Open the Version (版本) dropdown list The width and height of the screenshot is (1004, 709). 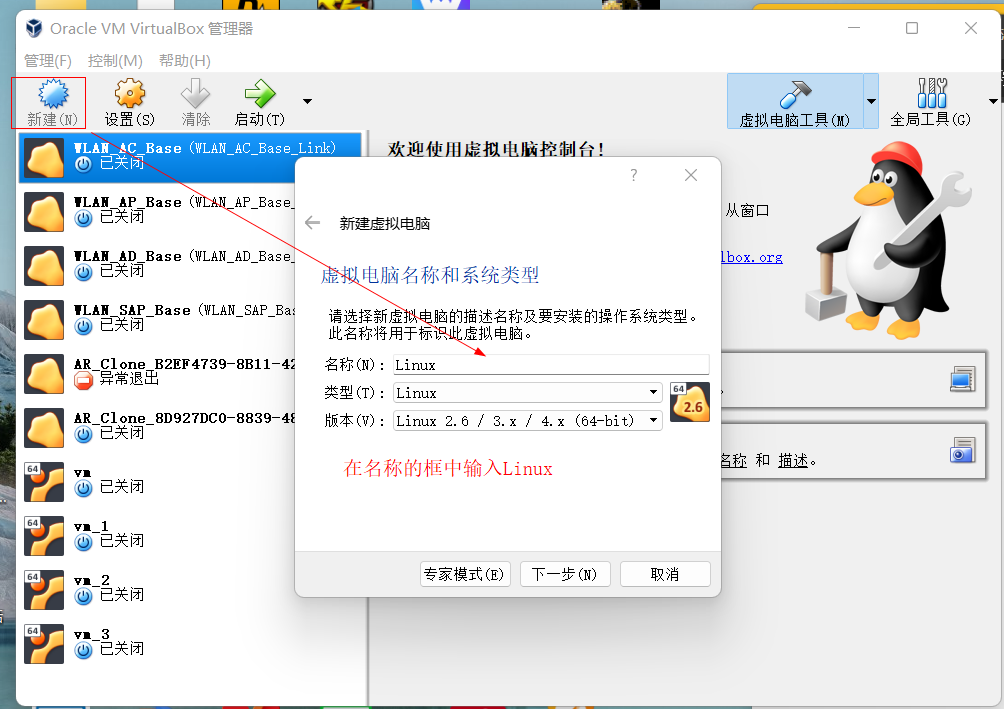tap(527, 421)
